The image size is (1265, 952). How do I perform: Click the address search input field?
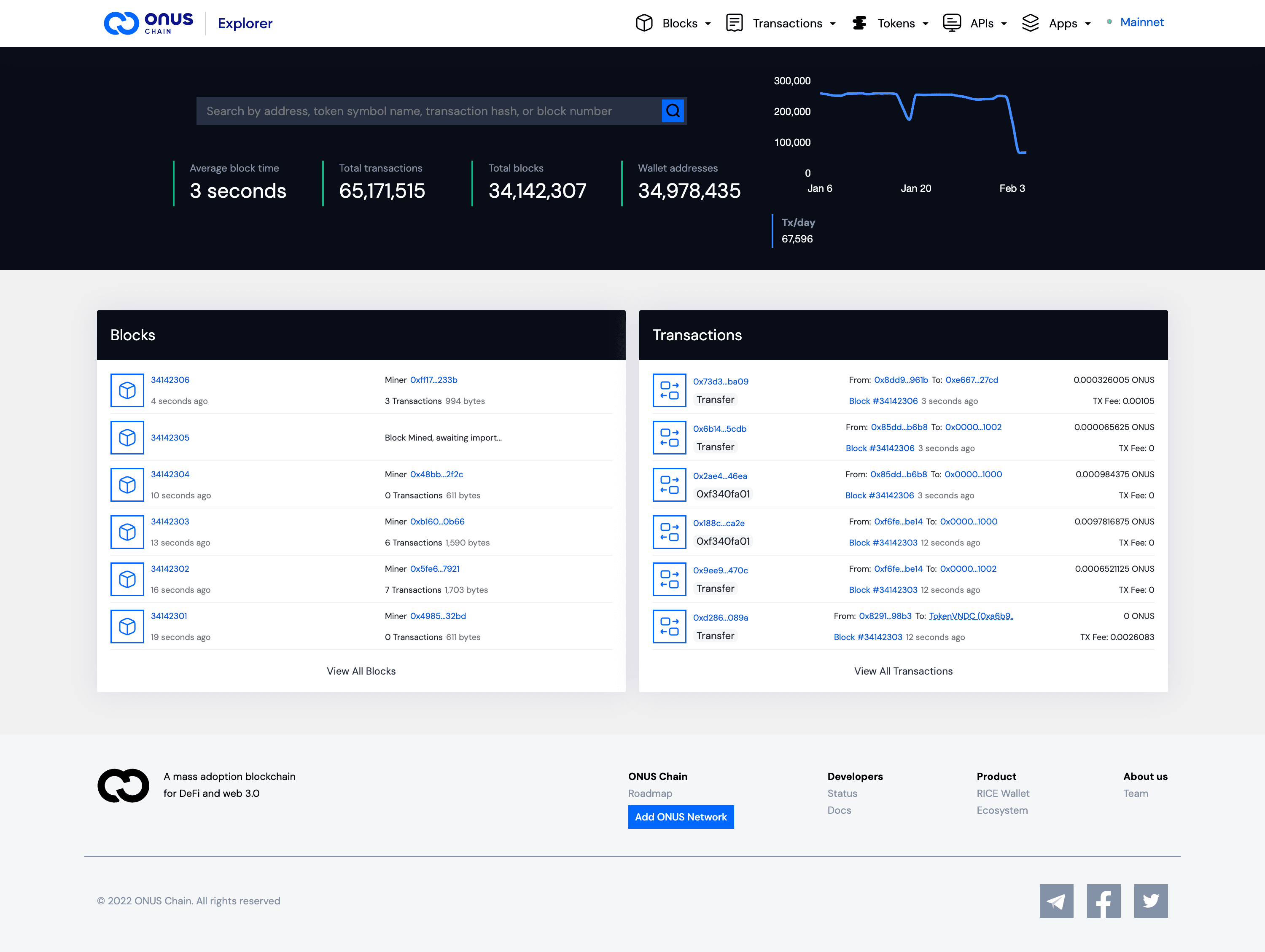[x=429, y=111]
